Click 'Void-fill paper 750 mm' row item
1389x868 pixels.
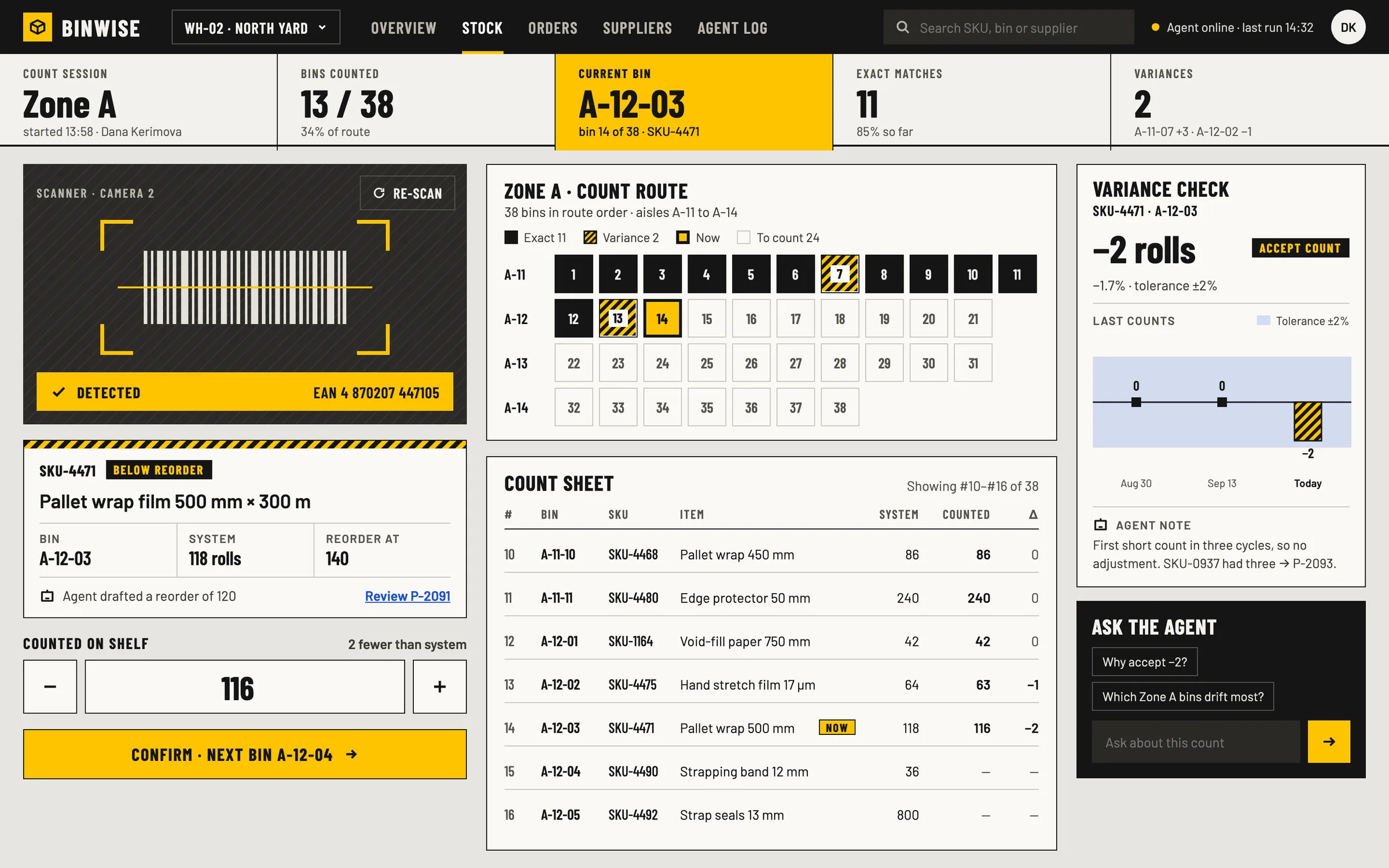745,641
